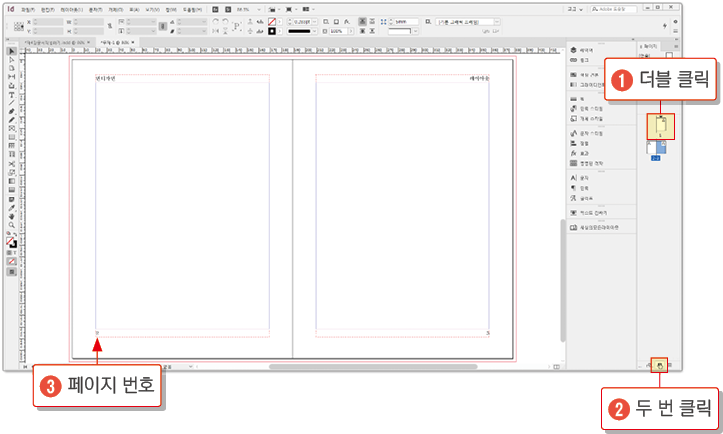Select the Direct Selection tool
The image size is (723, 434).
12,59
